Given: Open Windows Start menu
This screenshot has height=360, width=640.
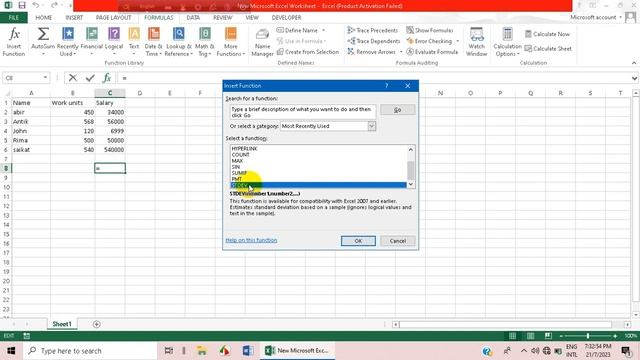Looking at the screenshot, I should pyautogui.click(x=11, y=351).
